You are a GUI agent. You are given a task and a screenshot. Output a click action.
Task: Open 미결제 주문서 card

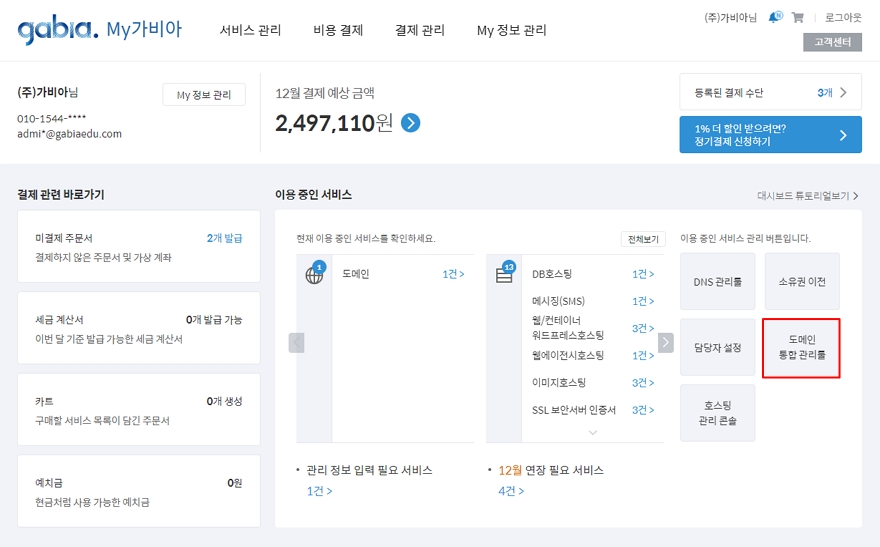click(x=139, y=247)
